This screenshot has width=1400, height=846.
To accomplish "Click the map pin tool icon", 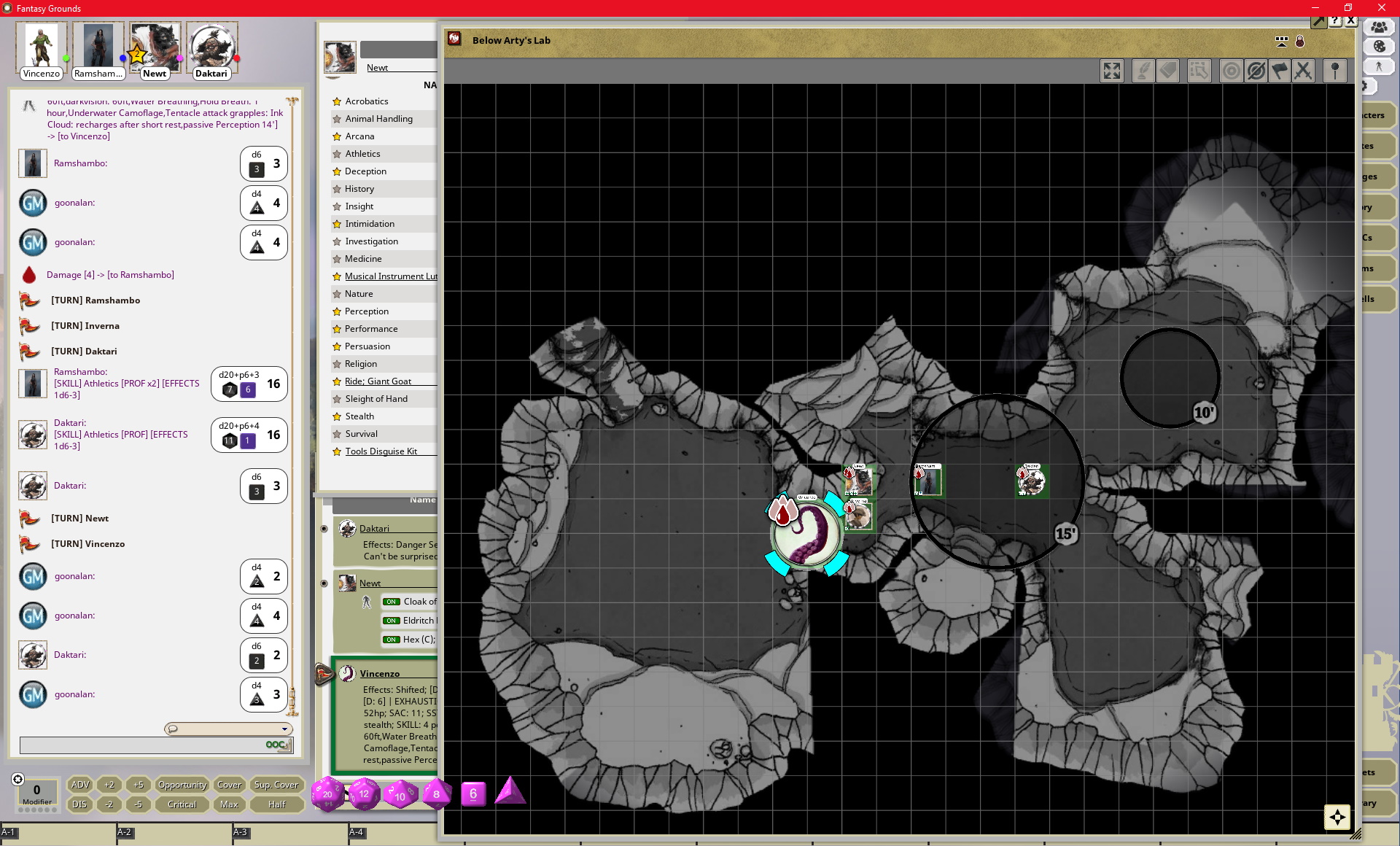I will (1334, 71).
